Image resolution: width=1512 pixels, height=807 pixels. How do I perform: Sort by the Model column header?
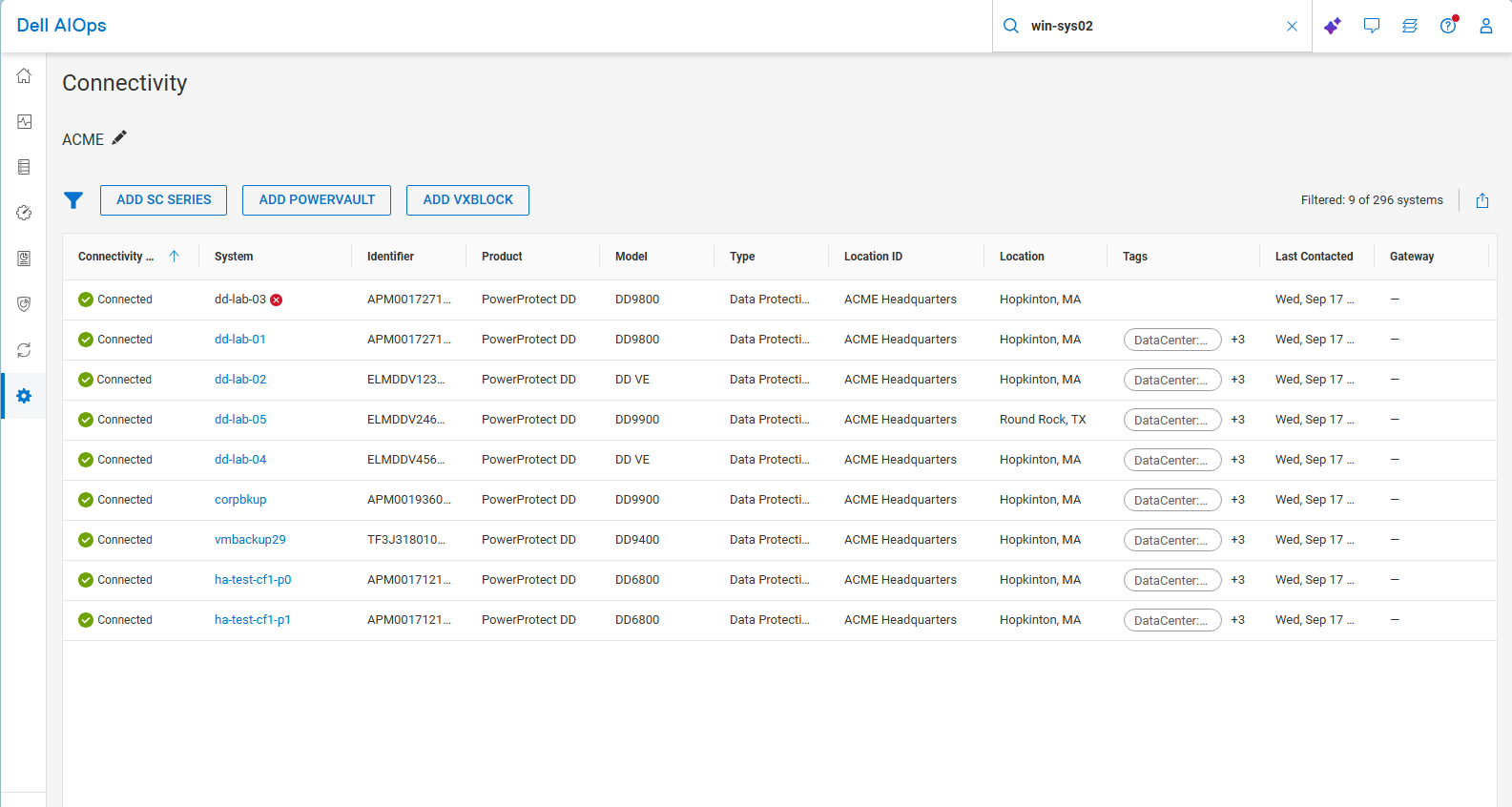[632, 257]
